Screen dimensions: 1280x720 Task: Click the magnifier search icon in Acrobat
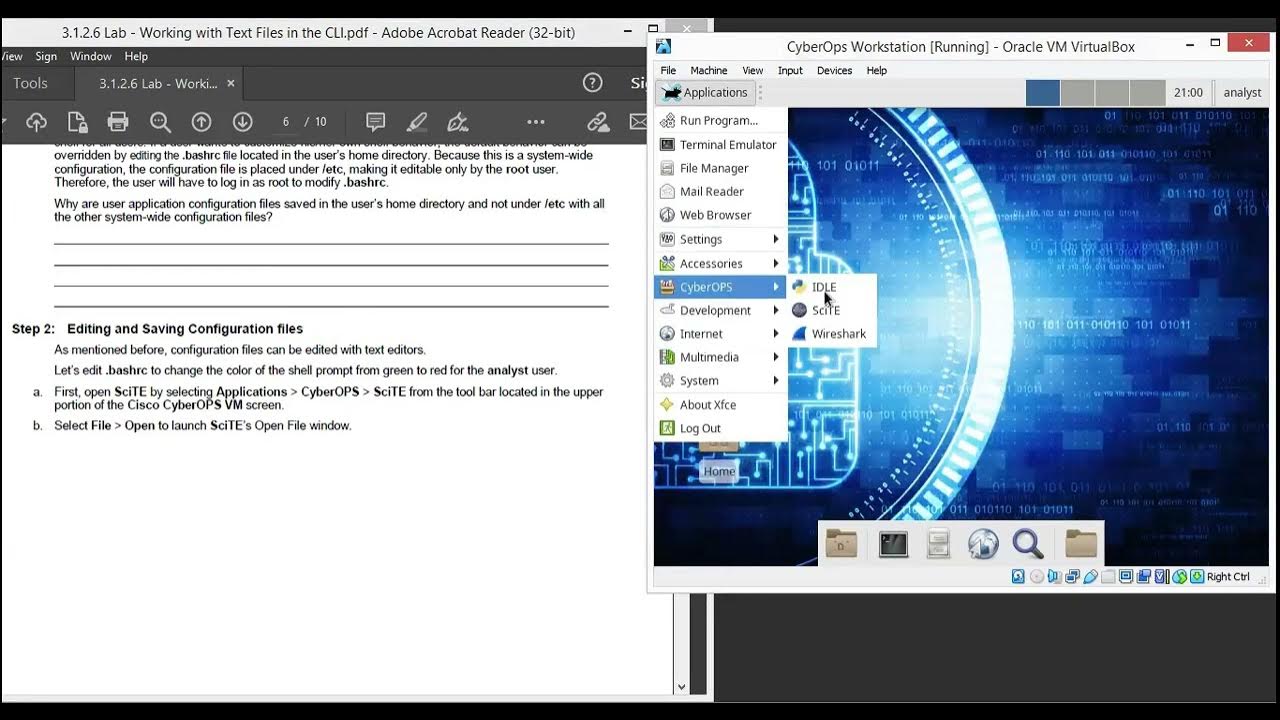160,122
